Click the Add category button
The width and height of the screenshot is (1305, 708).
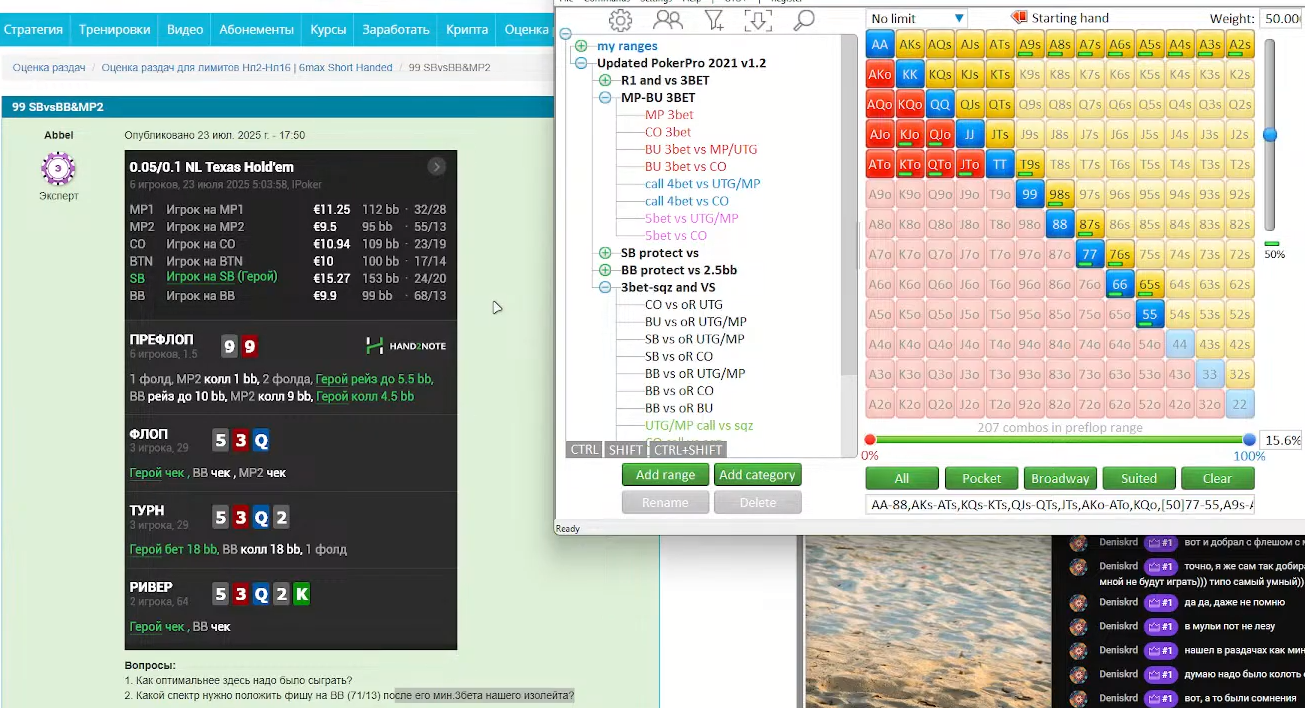click(757, 475)
